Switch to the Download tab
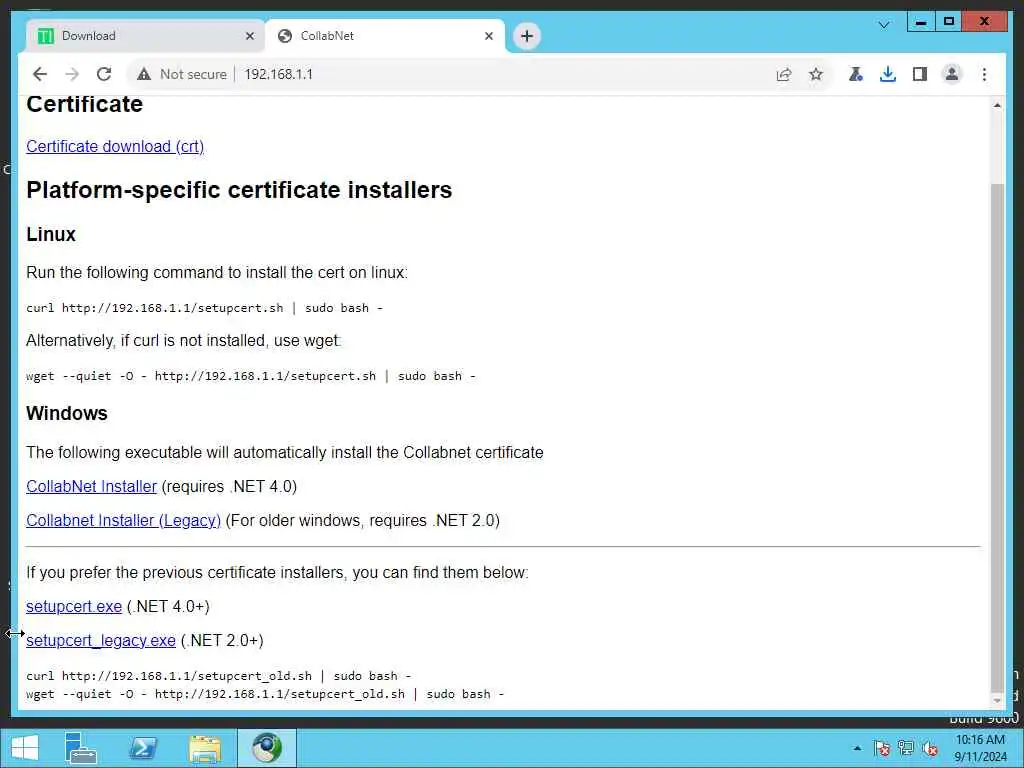1024x768 pixels. point(146,36)
